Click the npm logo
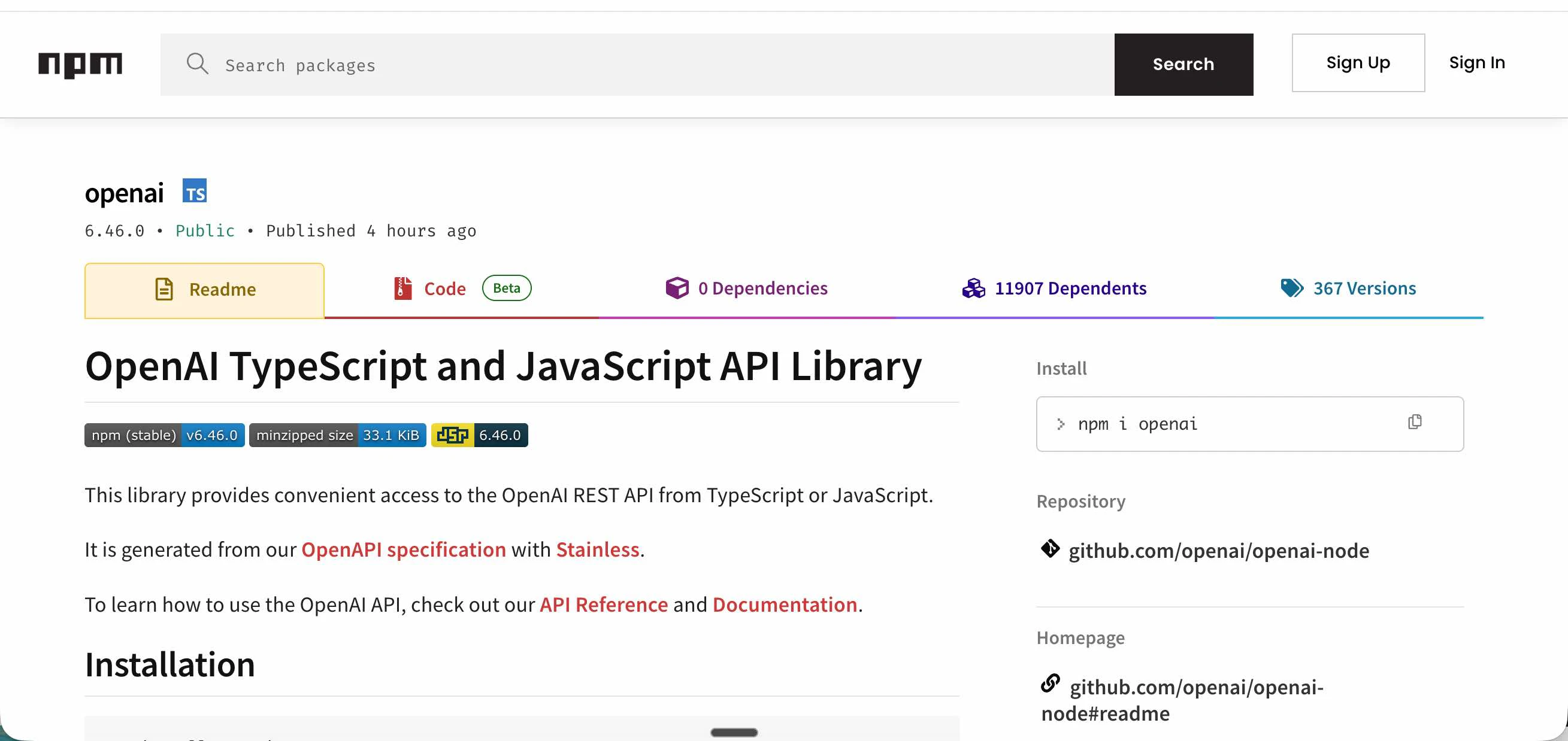This screenshot has height=741, width=1568. (x=80, y=65)
